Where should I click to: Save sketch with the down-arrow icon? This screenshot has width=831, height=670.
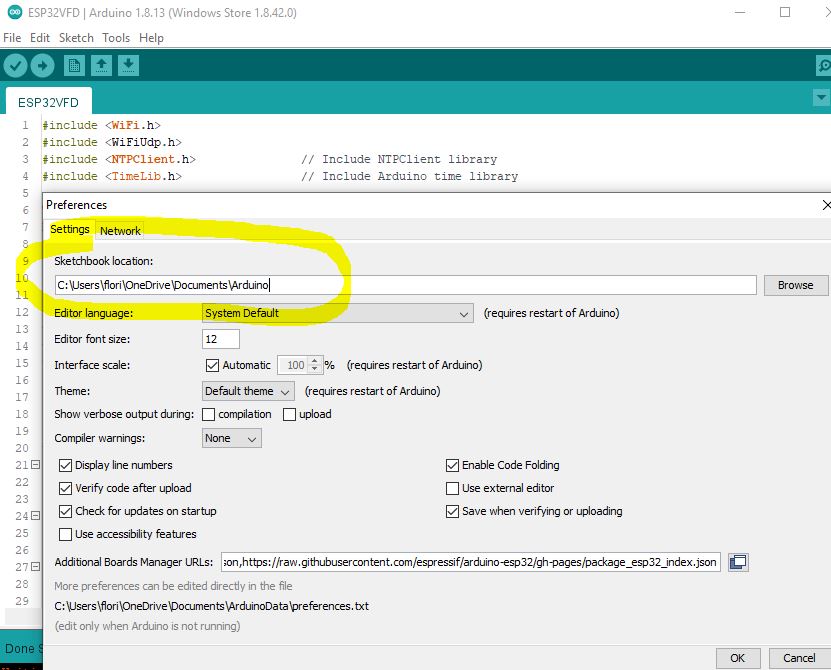[128, 66]
